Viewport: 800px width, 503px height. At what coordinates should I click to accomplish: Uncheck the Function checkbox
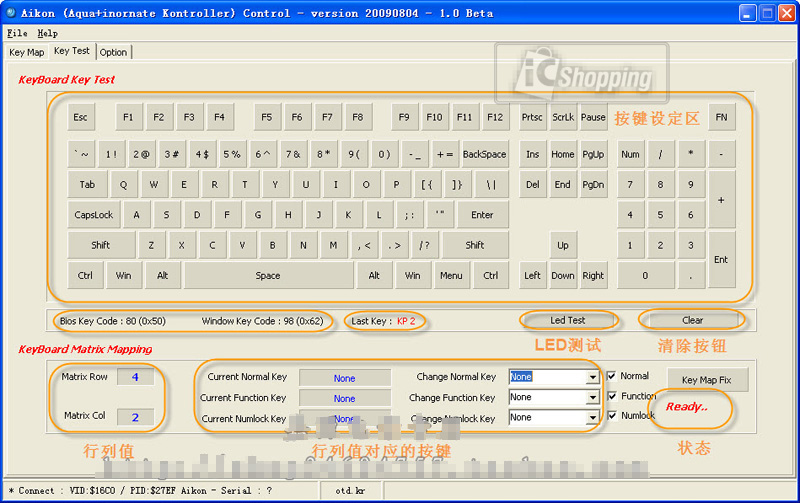(612, 396)
